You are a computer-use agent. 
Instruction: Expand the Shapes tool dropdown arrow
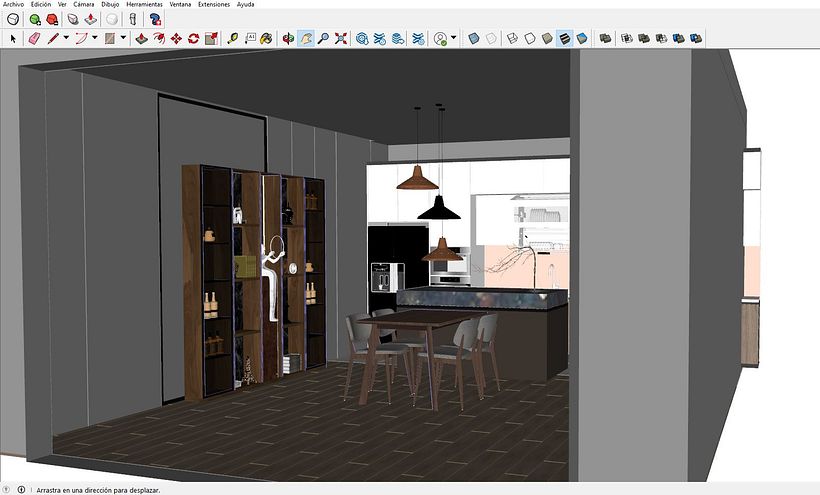click(123, 38)
